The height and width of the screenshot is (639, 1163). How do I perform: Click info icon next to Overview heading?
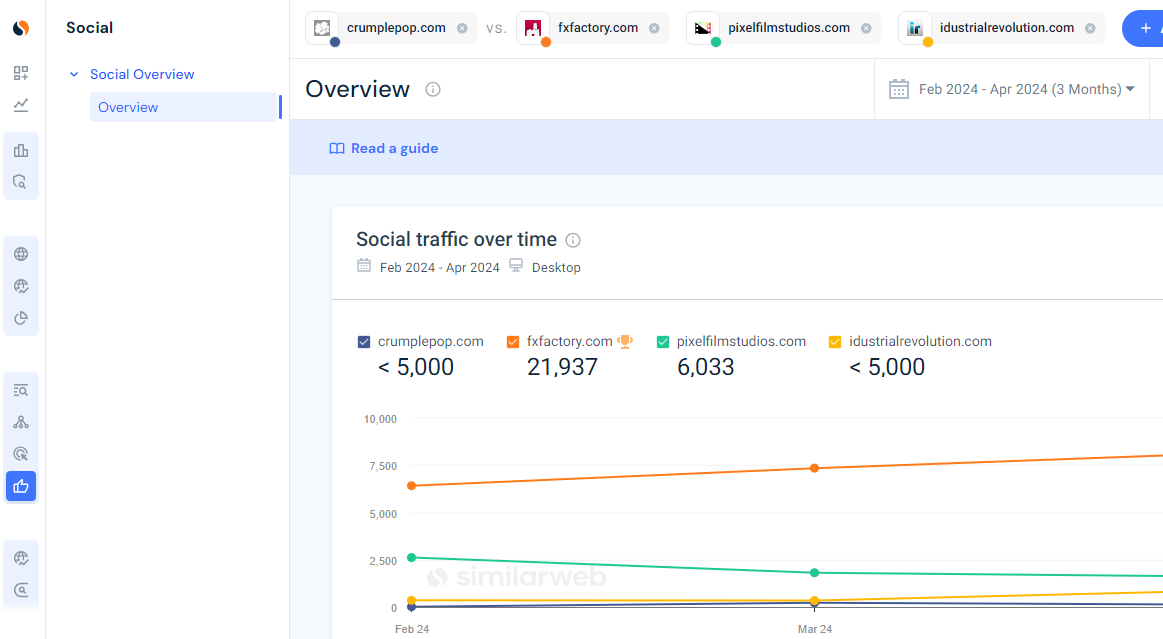(x=433, y=90)
